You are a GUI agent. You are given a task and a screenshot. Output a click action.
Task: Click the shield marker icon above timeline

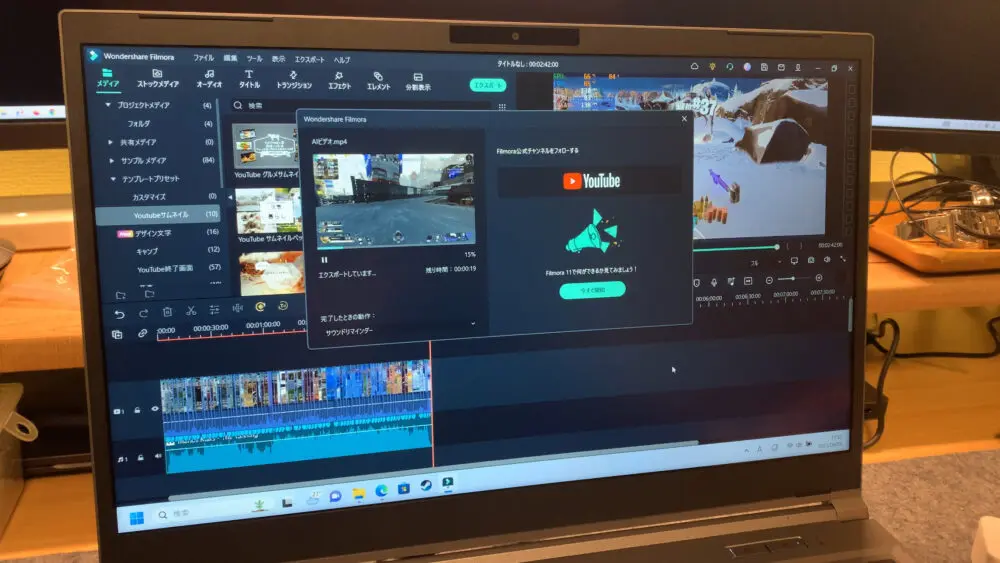pyautogui.click(x=696, y=282)
